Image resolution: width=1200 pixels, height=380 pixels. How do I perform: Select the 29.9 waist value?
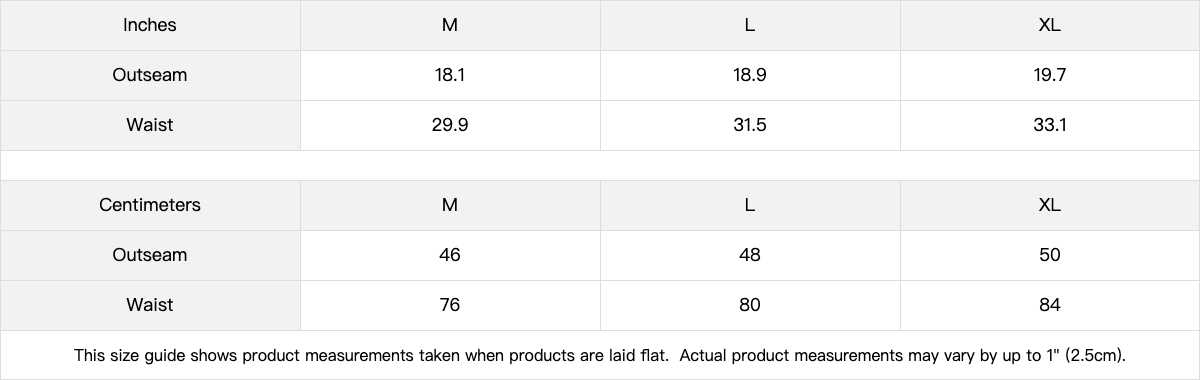point(450,125)
